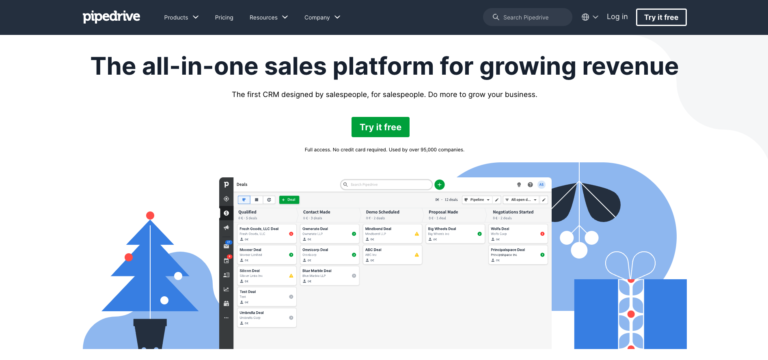768x360 pixels.
Task: Switch to the forecast view toggle
Action: click(x=269, y=200)
